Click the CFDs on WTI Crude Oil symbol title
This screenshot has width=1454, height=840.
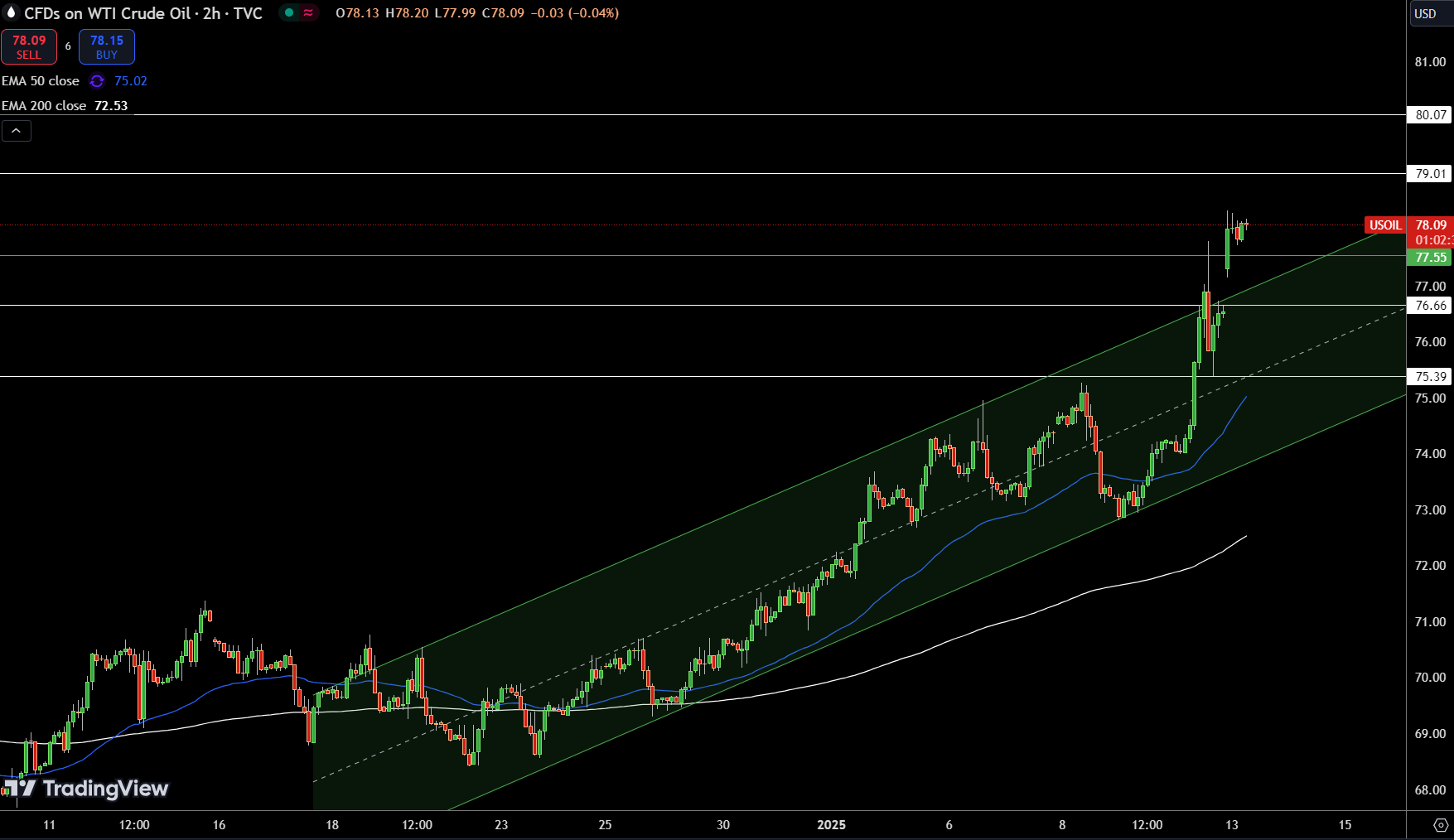pyautogui.click(x=143, y=13)
